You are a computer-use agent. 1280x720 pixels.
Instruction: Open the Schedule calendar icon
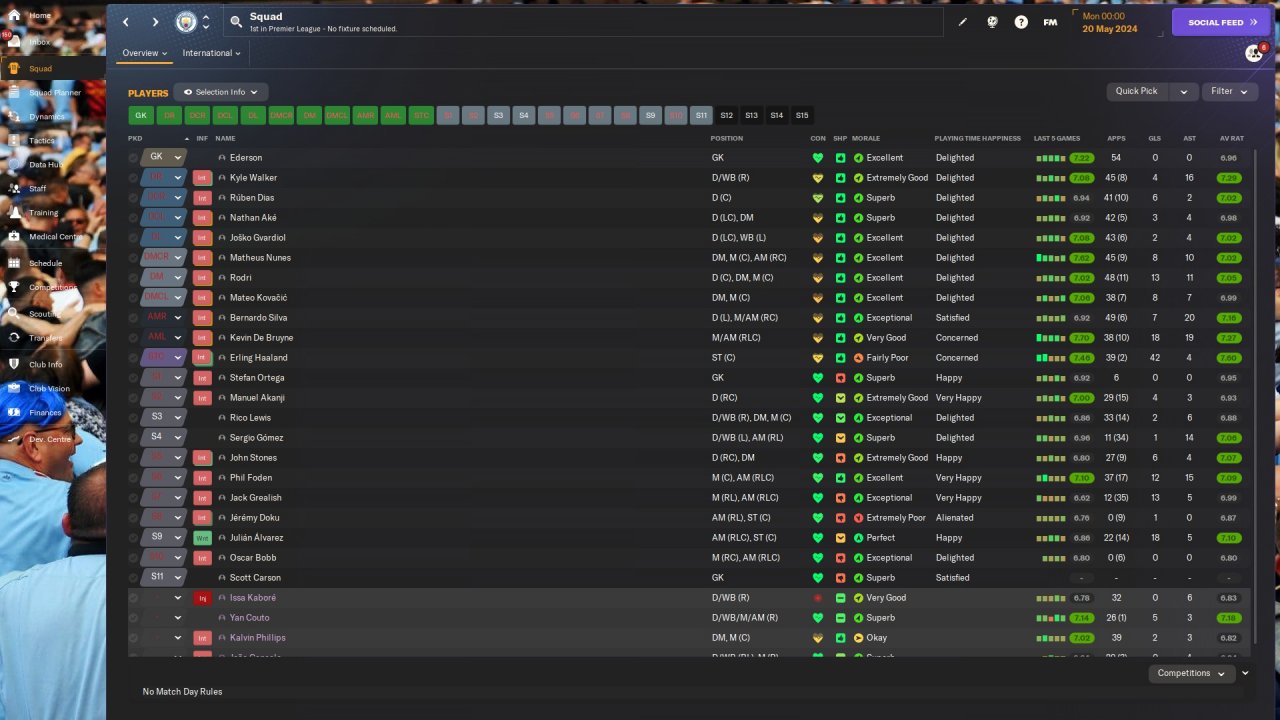(x=15, y=263)
